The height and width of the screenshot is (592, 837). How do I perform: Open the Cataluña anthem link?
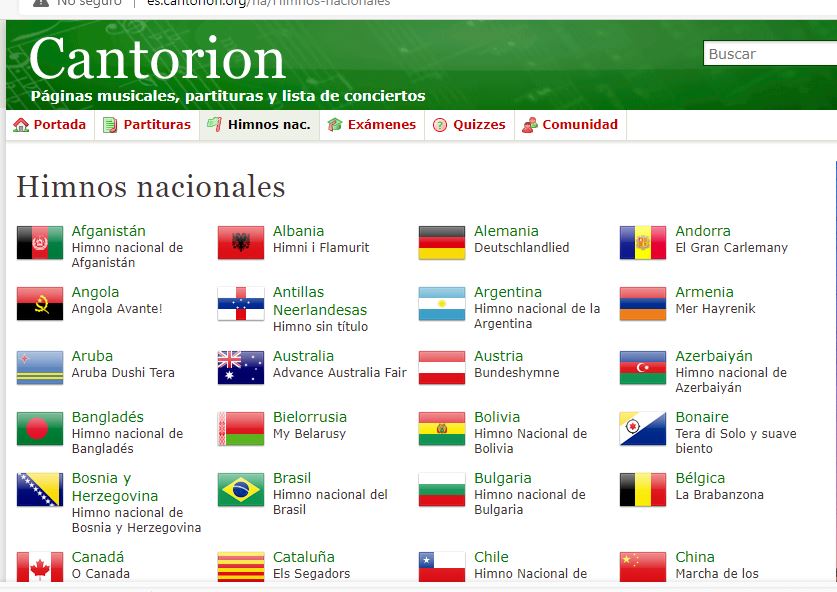point(303,557)
